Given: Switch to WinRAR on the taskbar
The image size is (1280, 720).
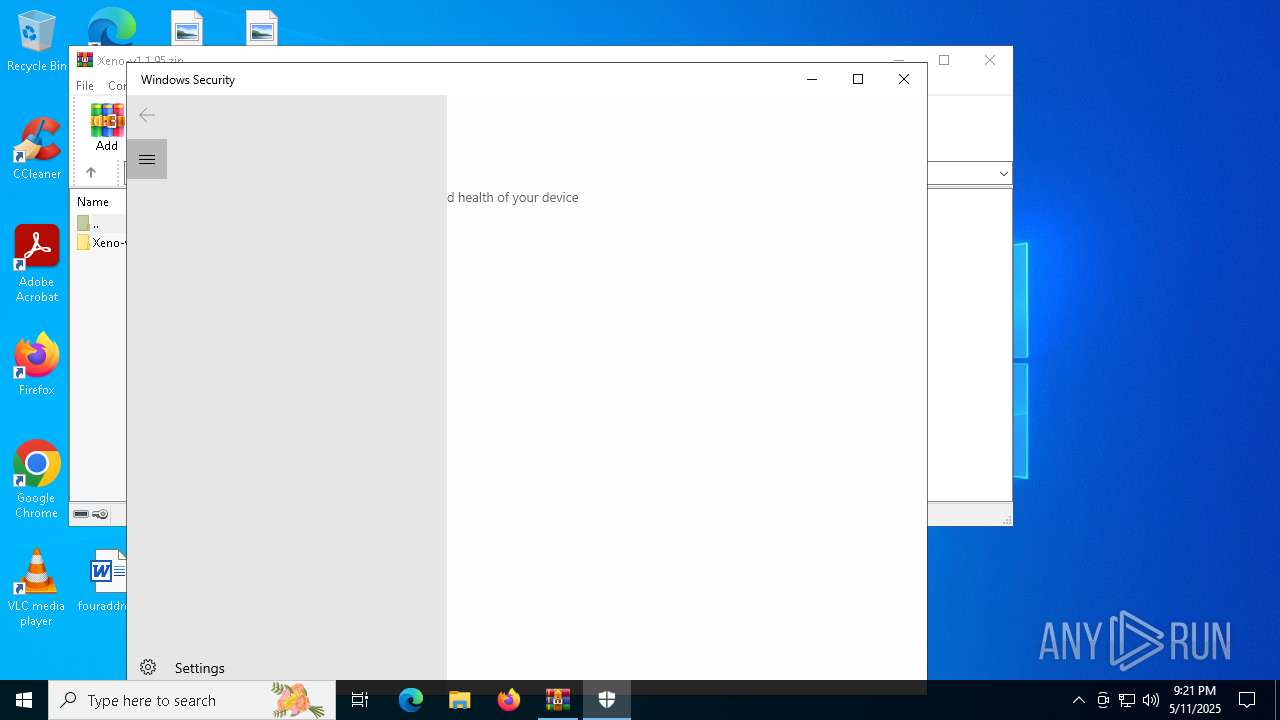Looking at the screenshot, I should pos(558,700).
